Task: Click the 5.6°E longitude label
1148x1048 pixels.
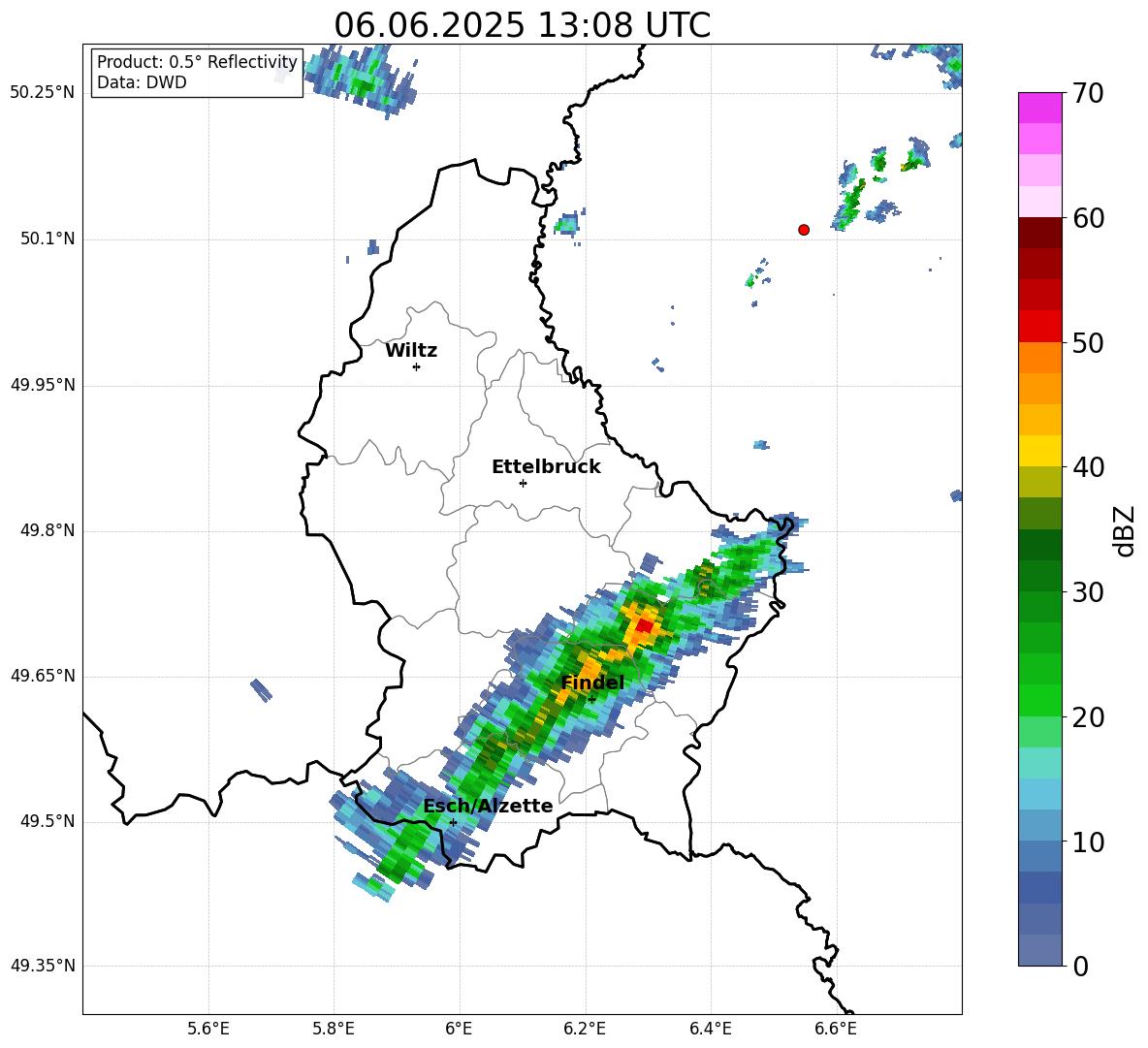Action: [x=208, y=1029]
